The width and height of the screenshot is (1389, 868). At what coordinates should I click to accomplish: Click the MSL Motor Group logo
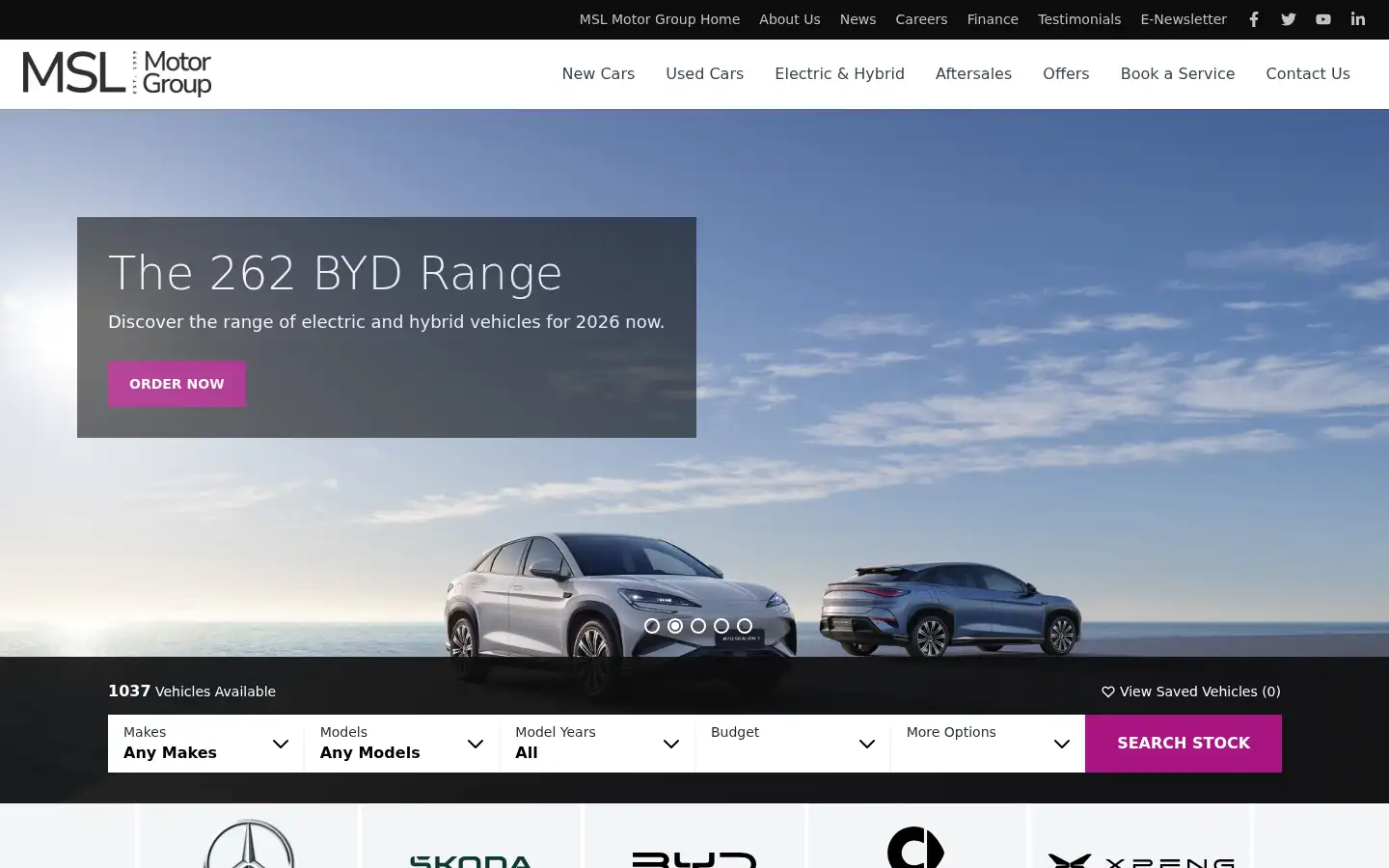(117, 74)
